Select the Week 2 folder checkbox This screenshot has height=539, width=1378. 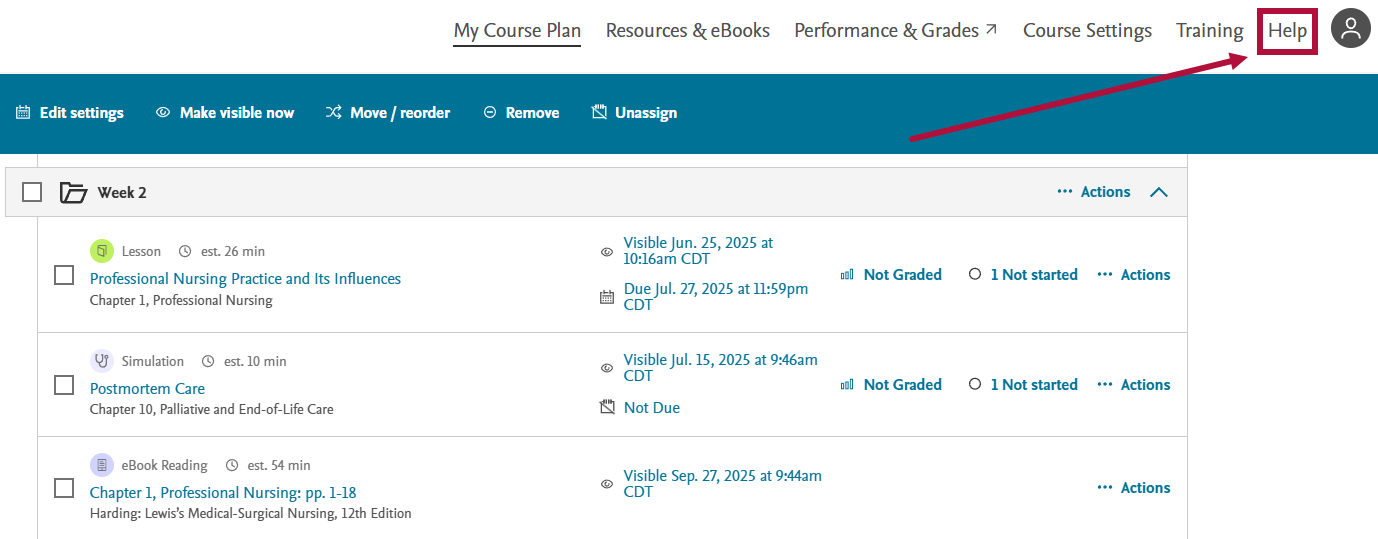32,192
